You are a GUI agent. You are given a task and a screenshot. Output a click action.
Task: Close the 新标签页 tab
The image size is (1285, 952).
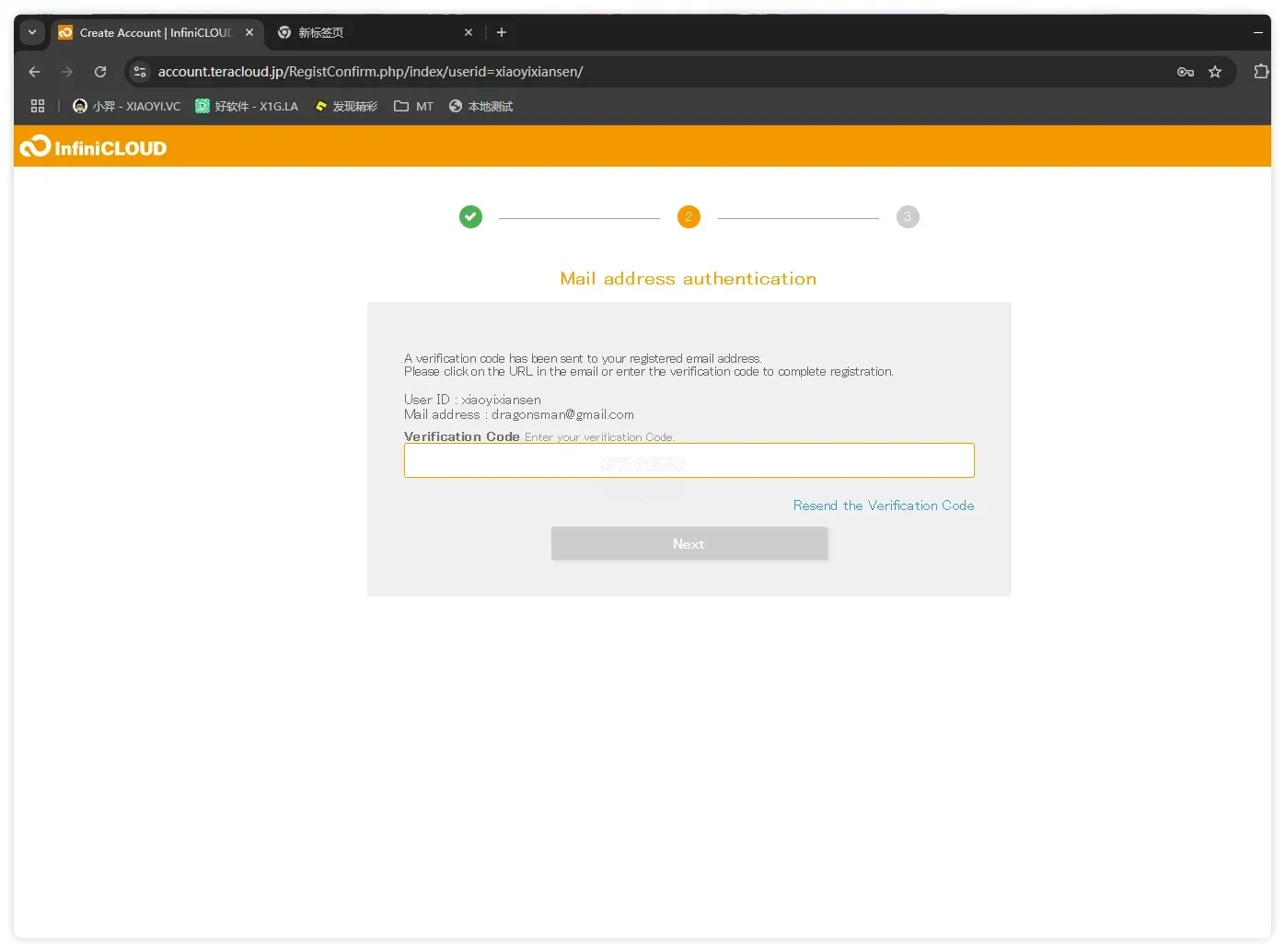469,32
